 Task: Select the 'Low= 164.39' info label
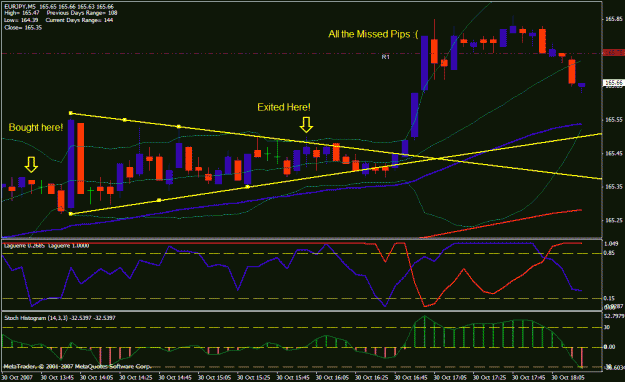(x=21, y=20)
